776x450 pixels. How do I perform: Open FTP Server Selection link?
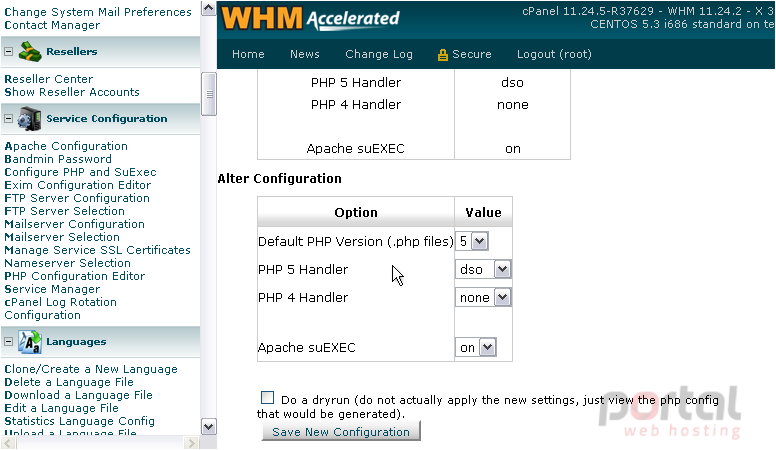tap(64, 211)
